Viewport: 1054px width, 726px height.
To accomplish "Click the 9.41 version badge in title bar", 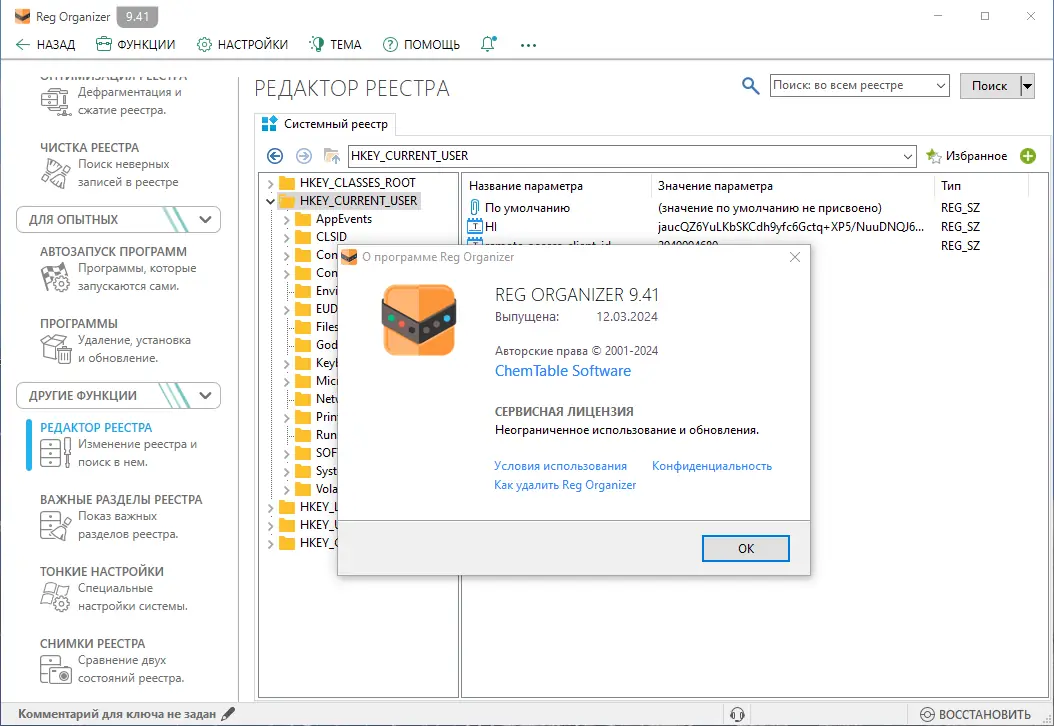I will [137, 17].
